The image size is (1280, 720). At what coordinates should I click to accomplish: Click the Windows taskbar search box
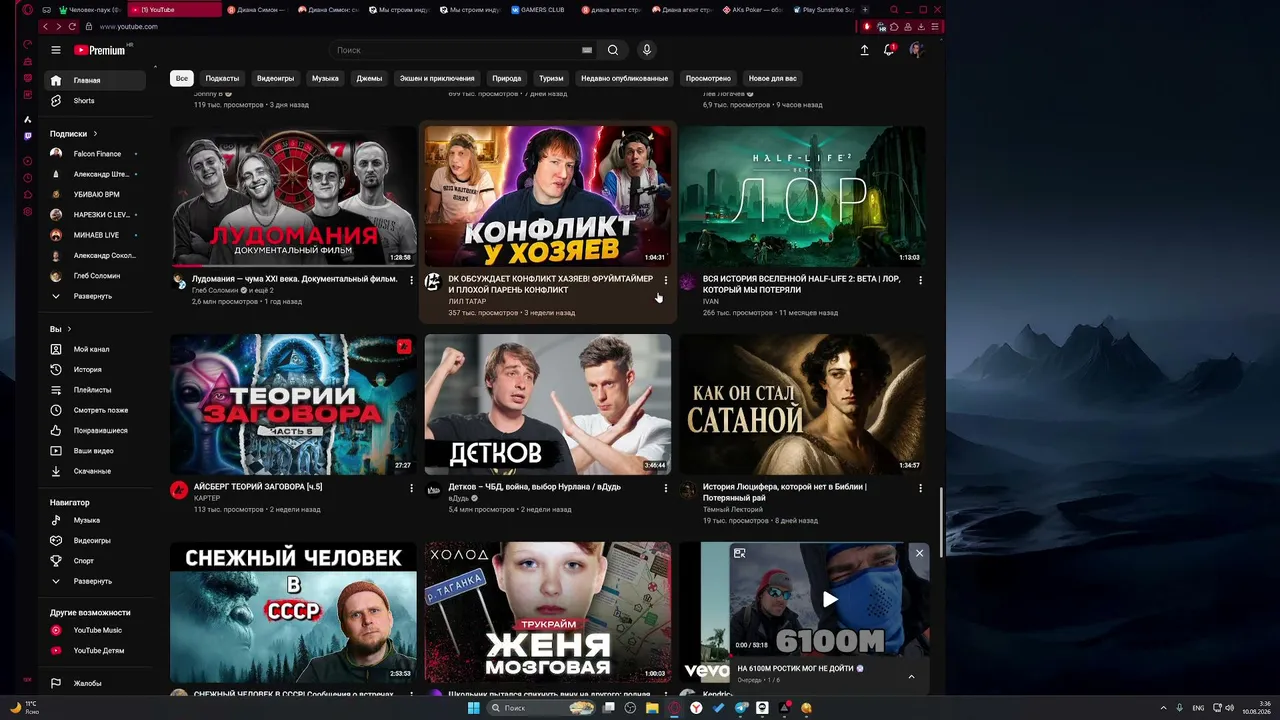(x=541, y=708)
